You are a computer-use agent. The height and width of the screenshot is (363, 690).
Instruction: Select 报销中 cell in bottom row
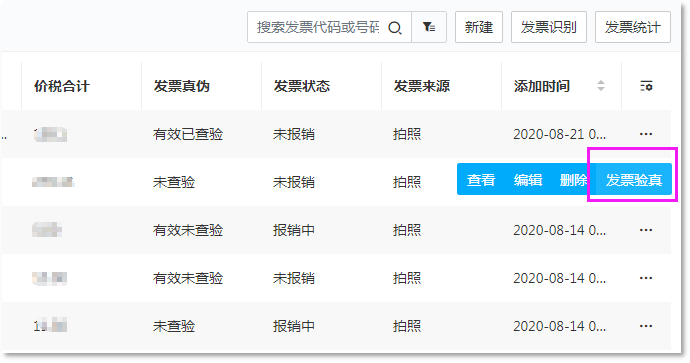point(294,326)
